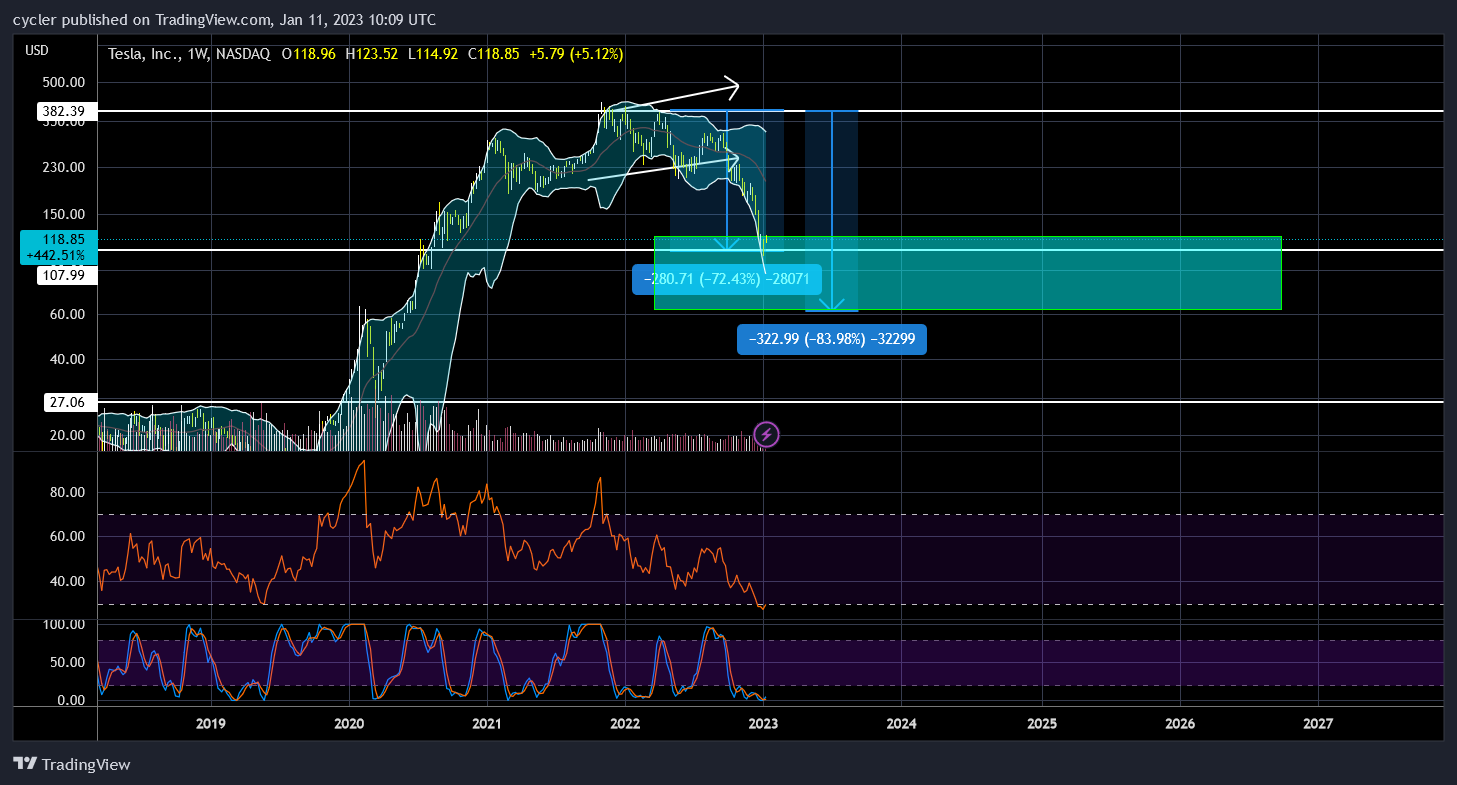Click the 0.00 stochastic axis label

coord(69,700)
